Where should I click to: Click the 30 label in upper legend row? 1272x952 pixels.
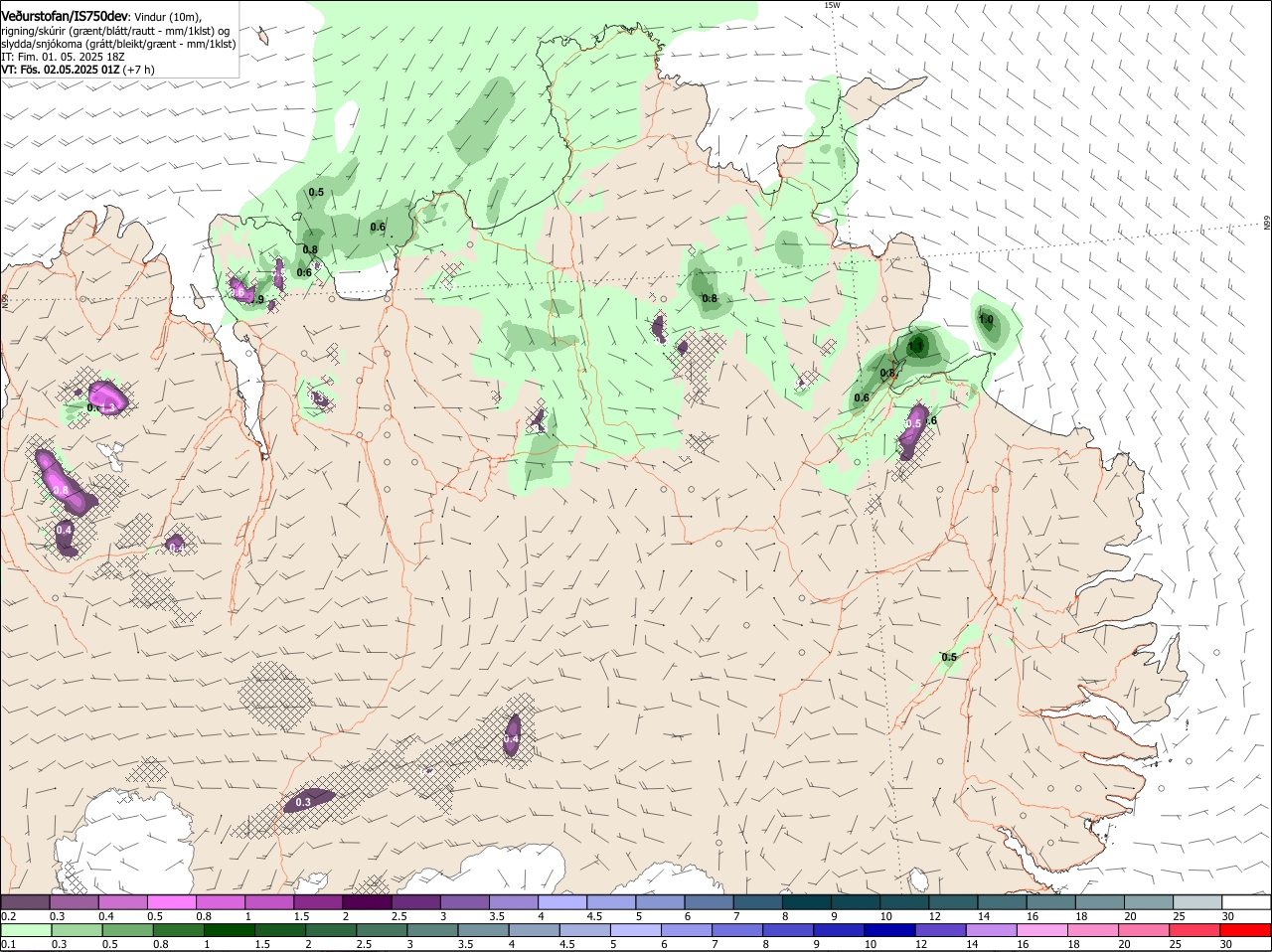pyautogui.click(x=1228, y=915)
